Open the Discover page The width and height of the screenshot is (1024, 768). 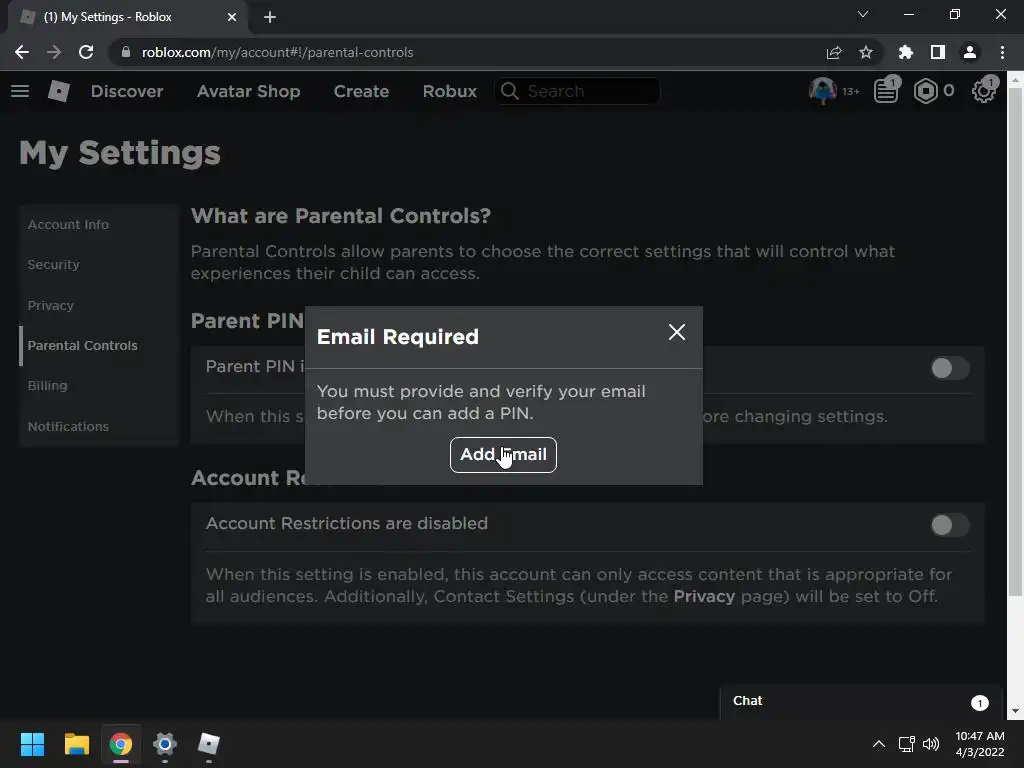click(x=127, y=91)
